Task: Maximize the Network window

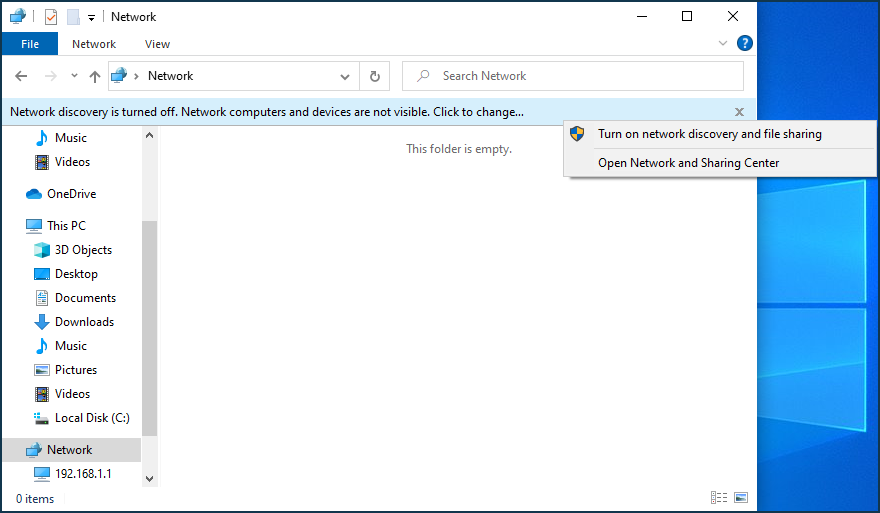Action: (687, 16)
